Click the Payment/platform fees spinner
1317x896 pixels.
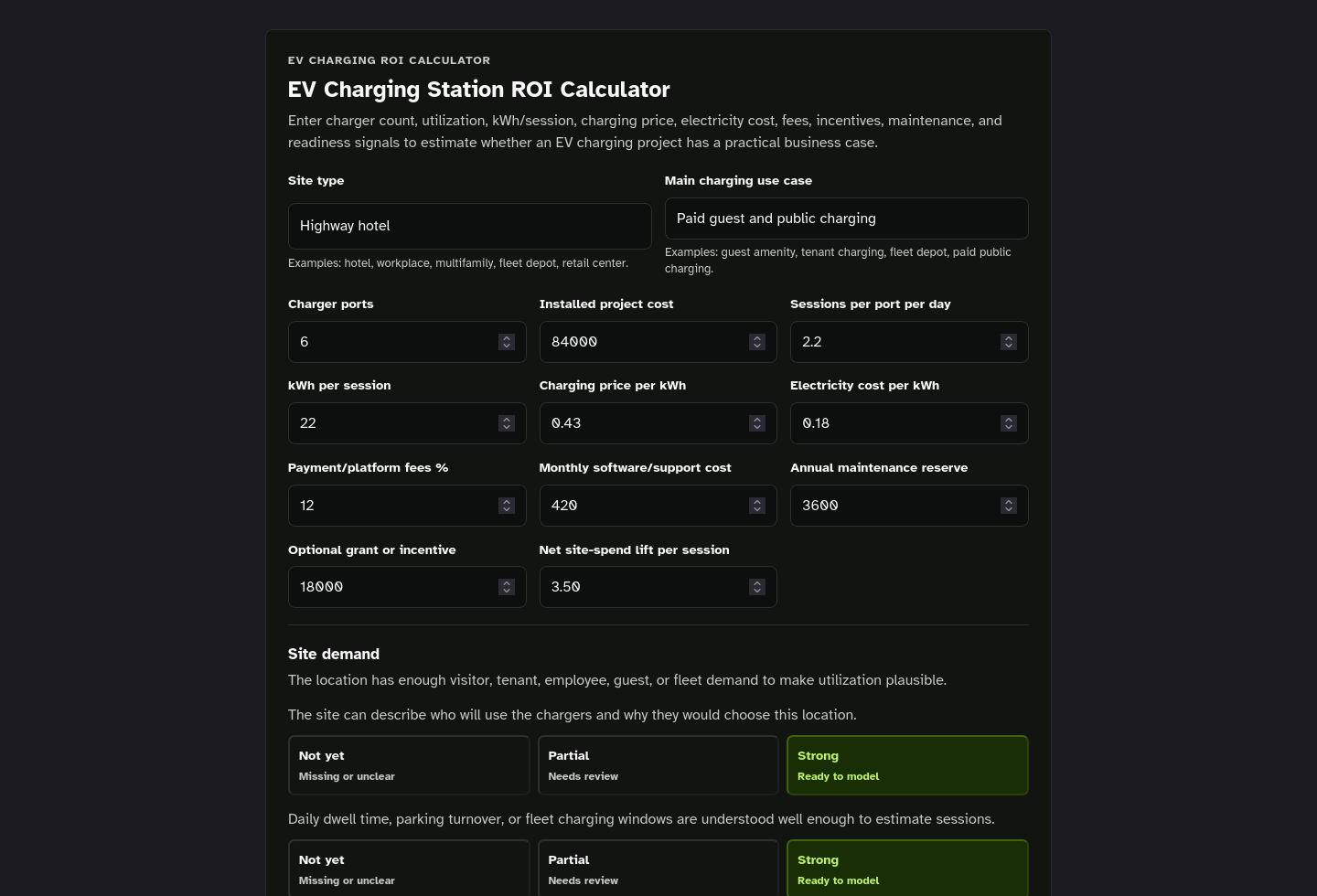point(507,506)
